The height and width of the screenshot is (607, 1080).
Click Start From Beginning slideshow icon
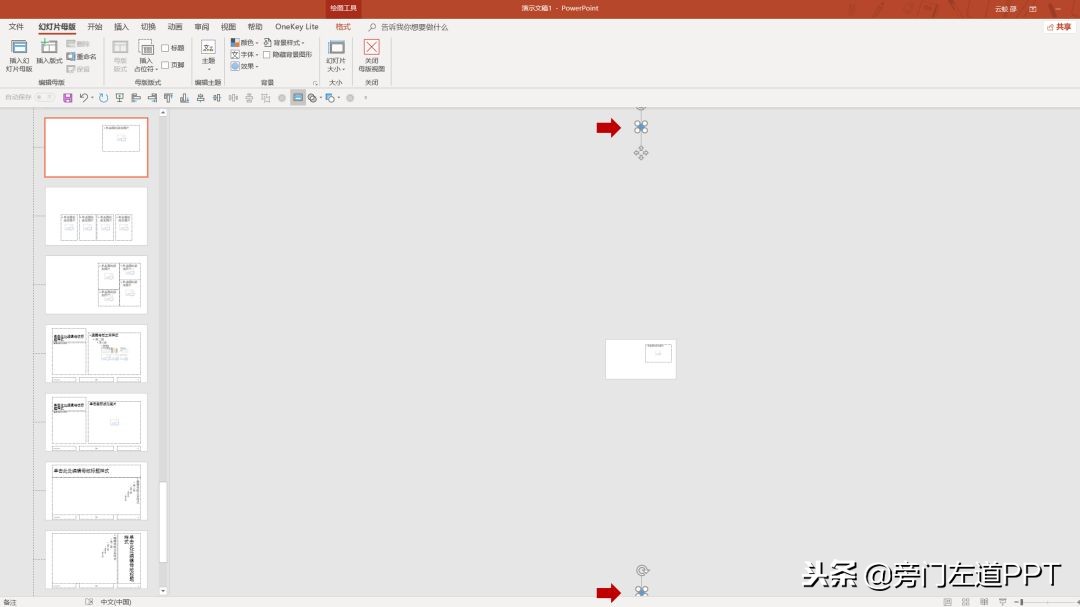coord(120,98)
